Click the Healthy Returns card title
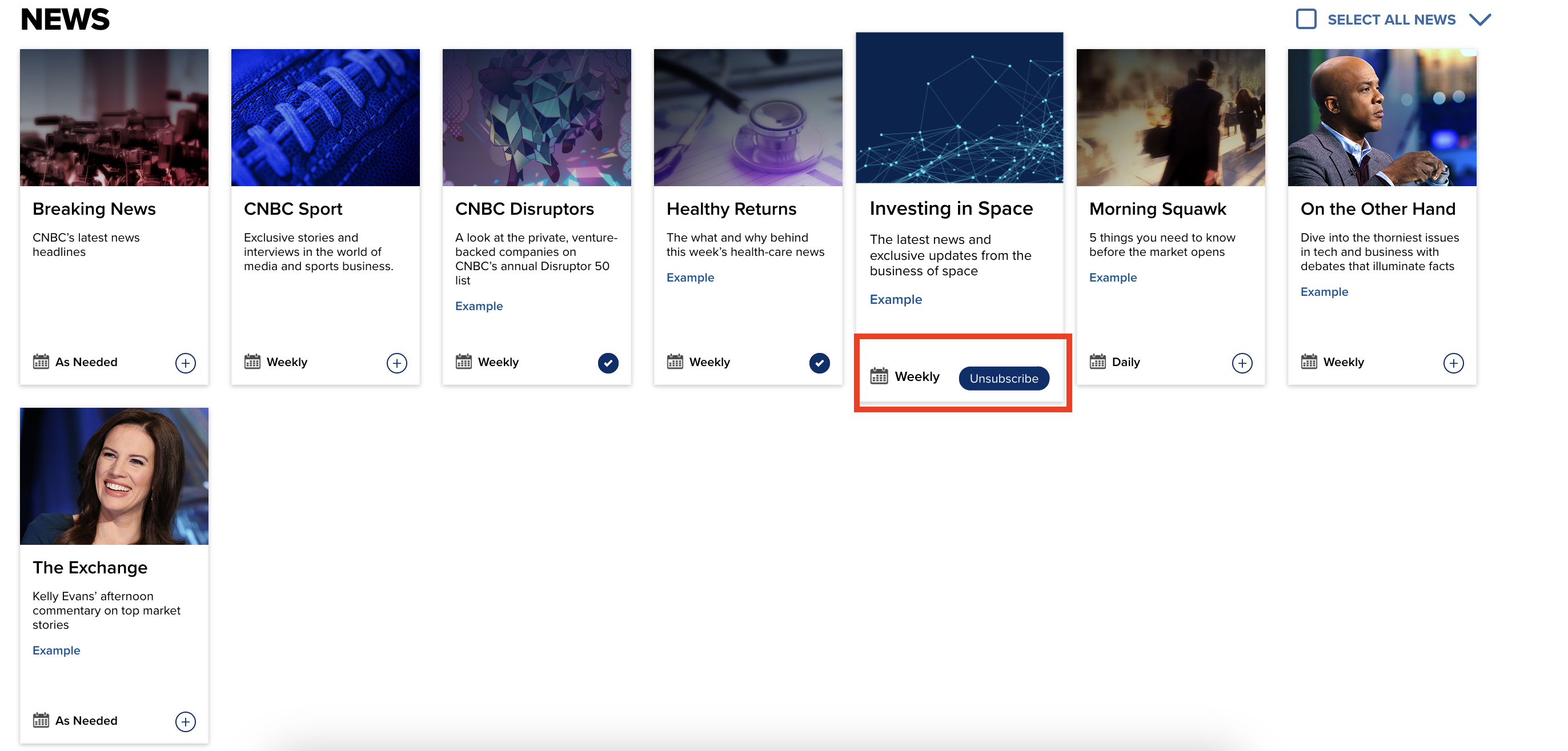 click(731, 209)
